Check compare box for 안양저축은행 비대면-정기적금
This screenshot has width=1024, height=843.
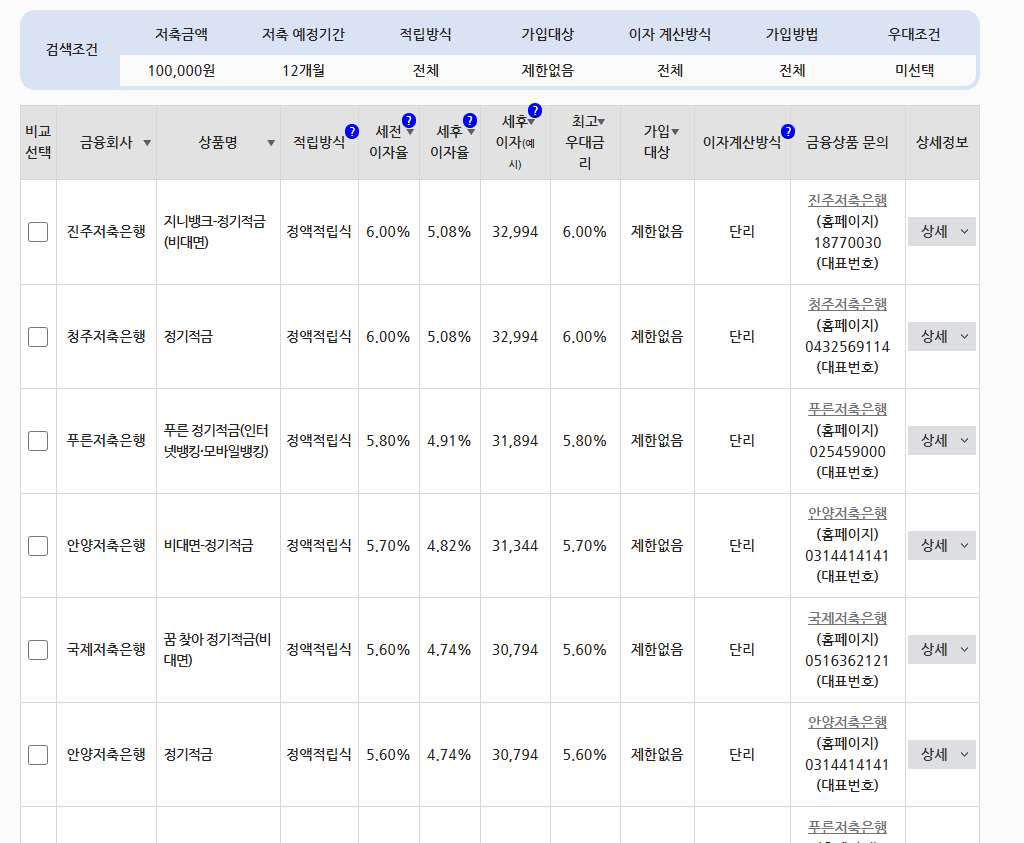click(38, 546)
